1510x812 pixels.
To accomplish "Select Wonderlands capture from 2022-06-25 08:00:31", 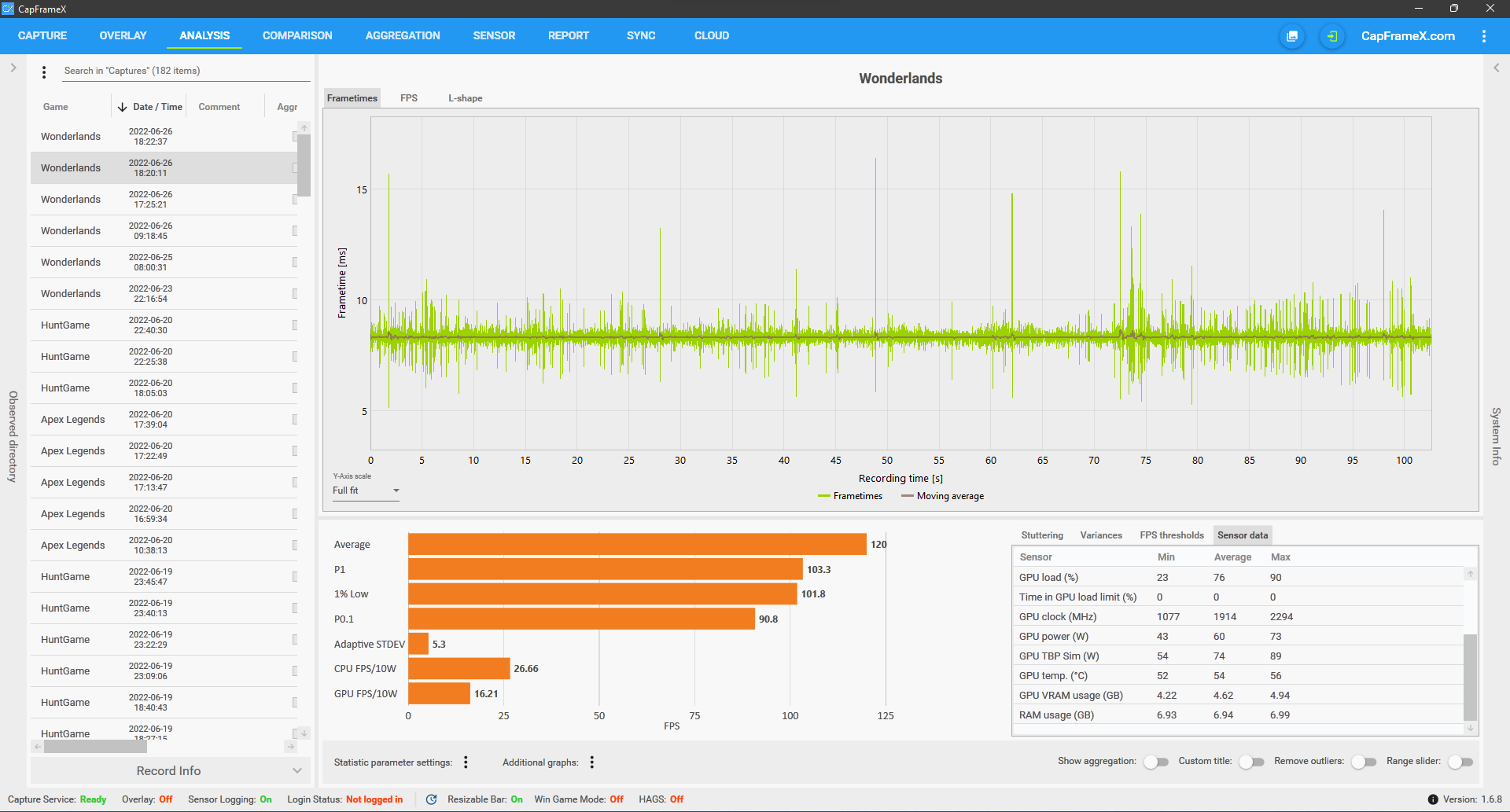I will (x=164, y=263).
